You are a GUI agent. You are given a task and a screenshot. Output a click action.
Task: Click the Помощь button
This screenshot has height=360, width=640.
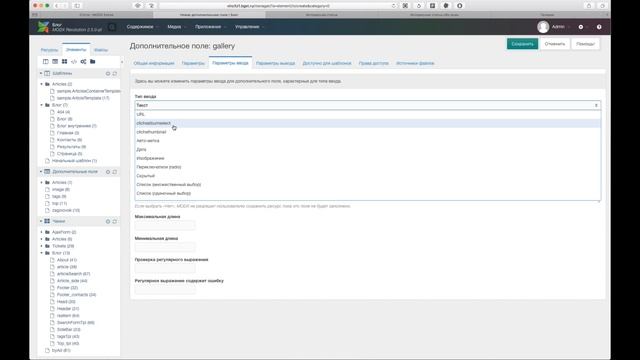(586, 44)
